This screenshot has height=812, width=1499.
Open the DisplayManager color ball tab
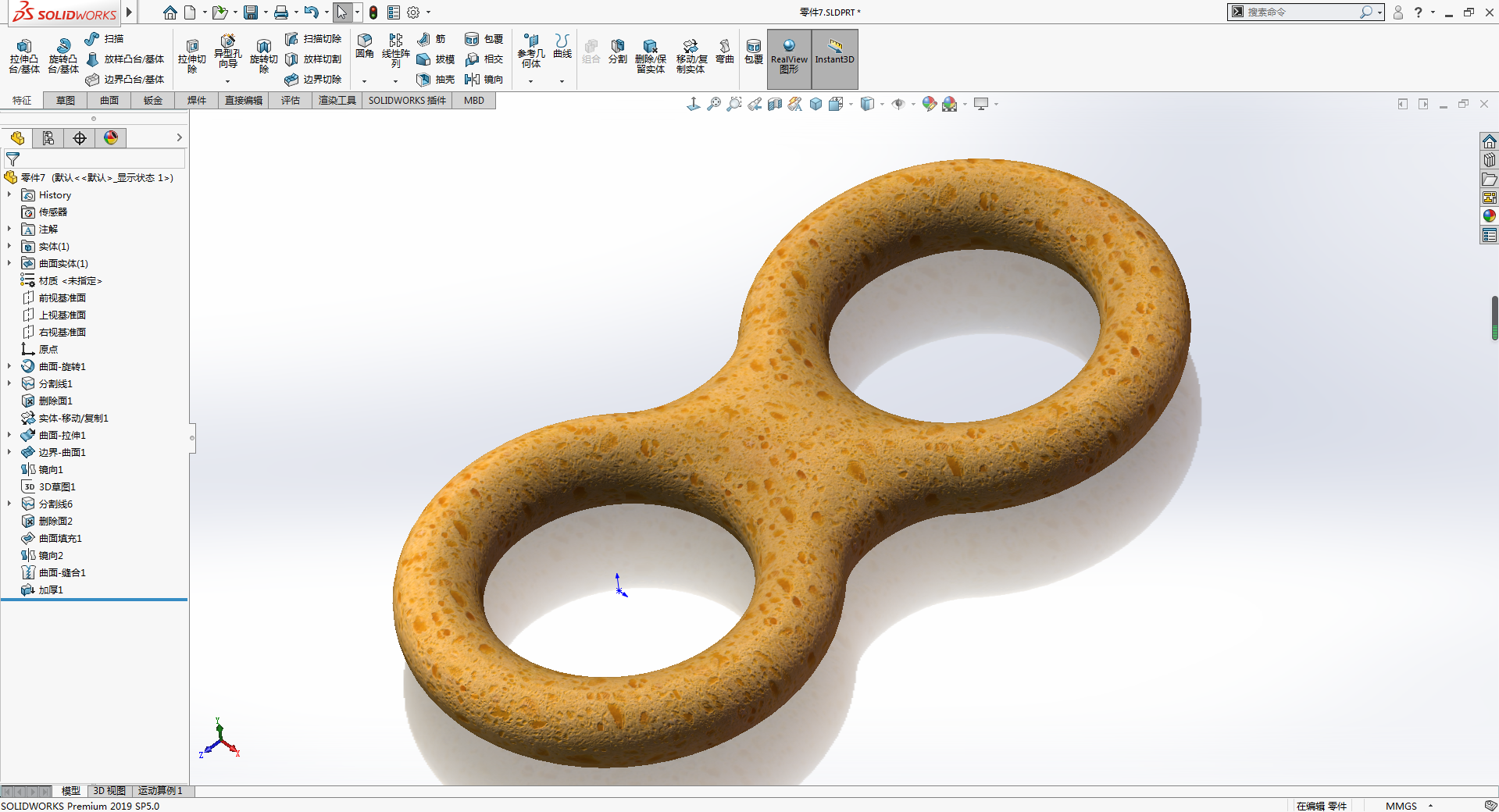click(x=111, y=138)
